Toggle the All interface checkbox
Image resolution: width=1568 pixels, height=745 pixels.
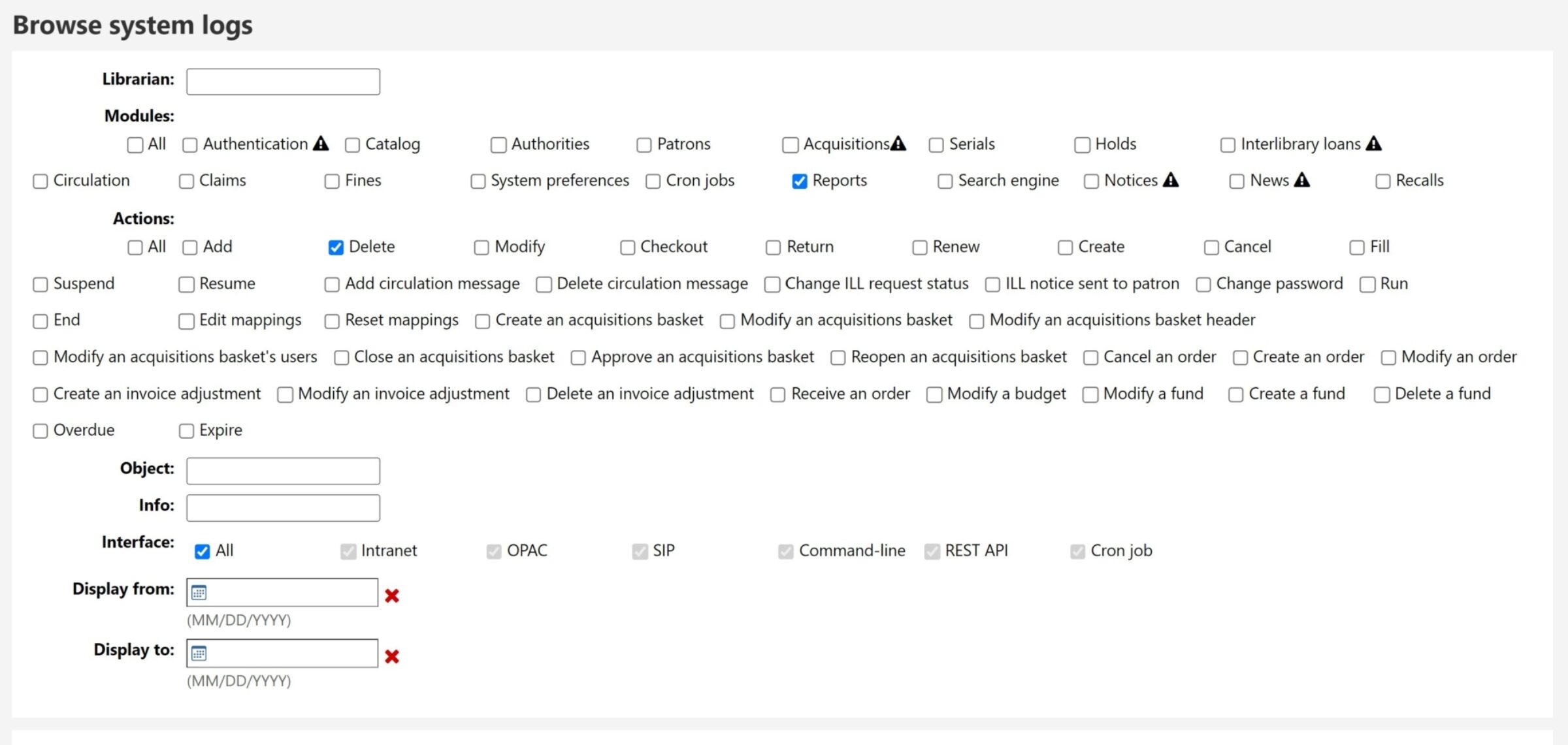click(203, 552)
